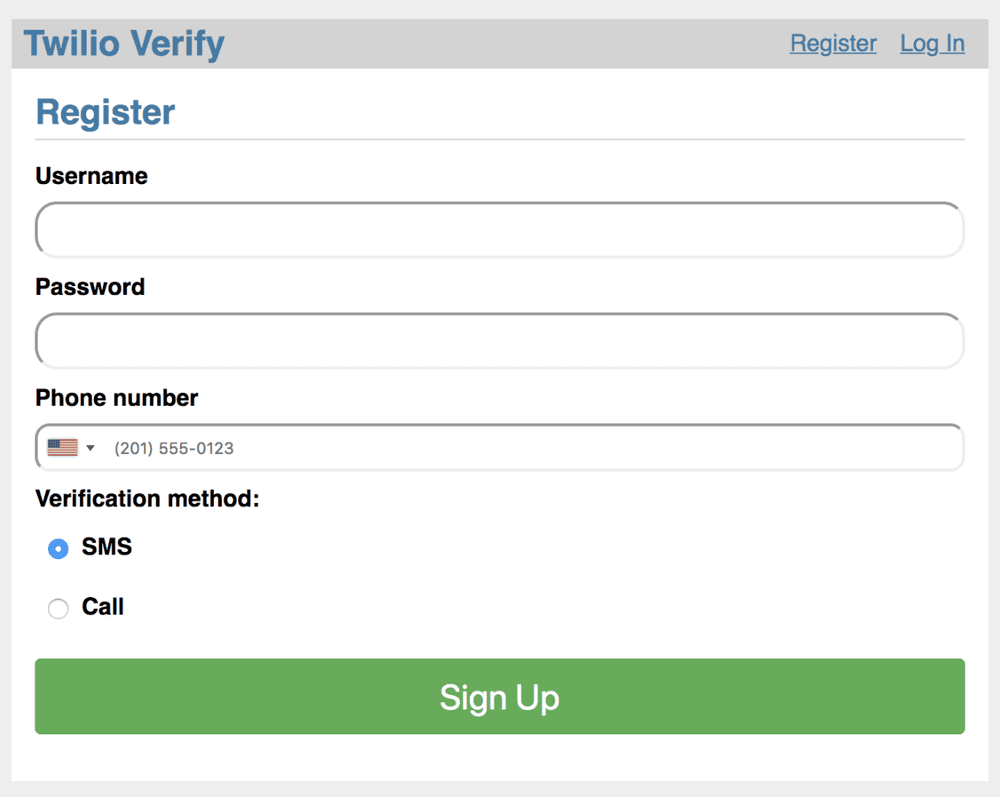
Task: Click the Username label
Action: 91,176
